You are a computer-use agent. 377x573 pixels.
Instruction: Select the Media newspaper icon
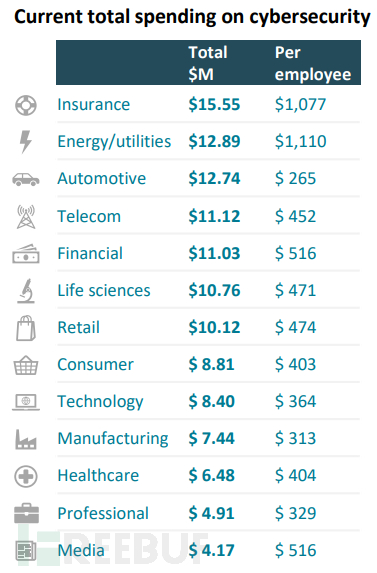click(26, 551)
